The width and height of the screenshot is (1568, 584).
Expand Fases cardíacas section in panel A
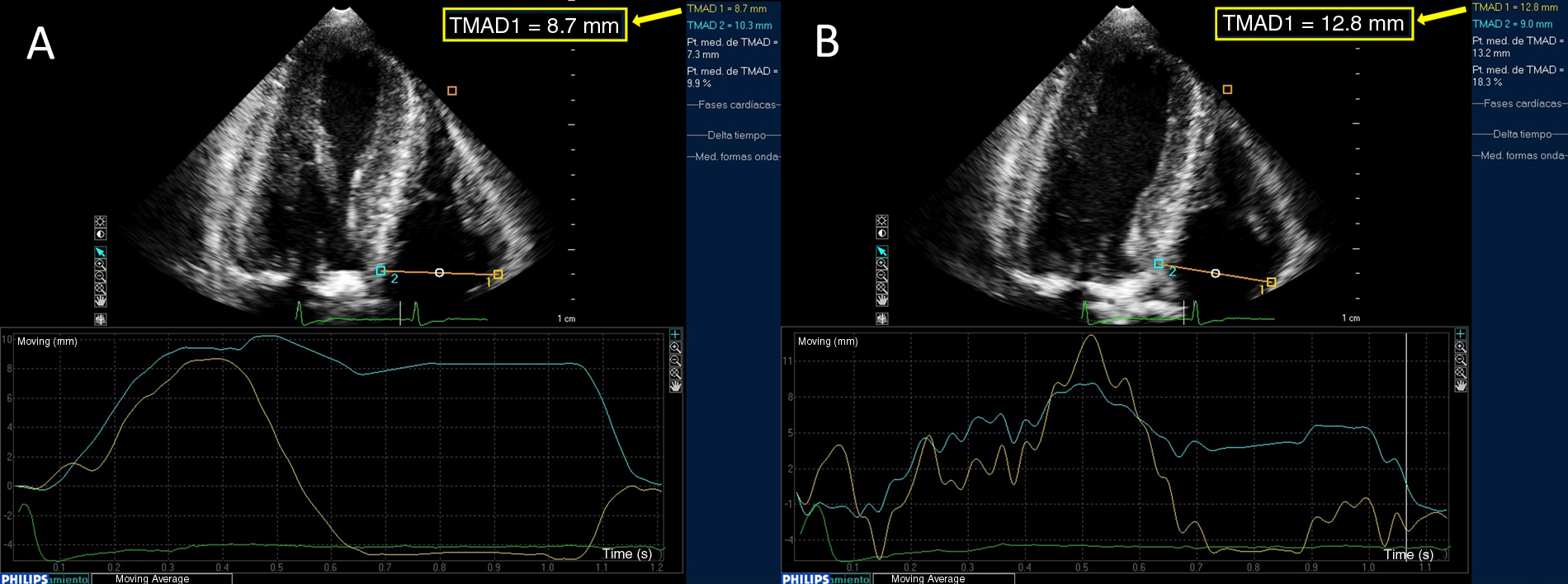tap(734, 105)
